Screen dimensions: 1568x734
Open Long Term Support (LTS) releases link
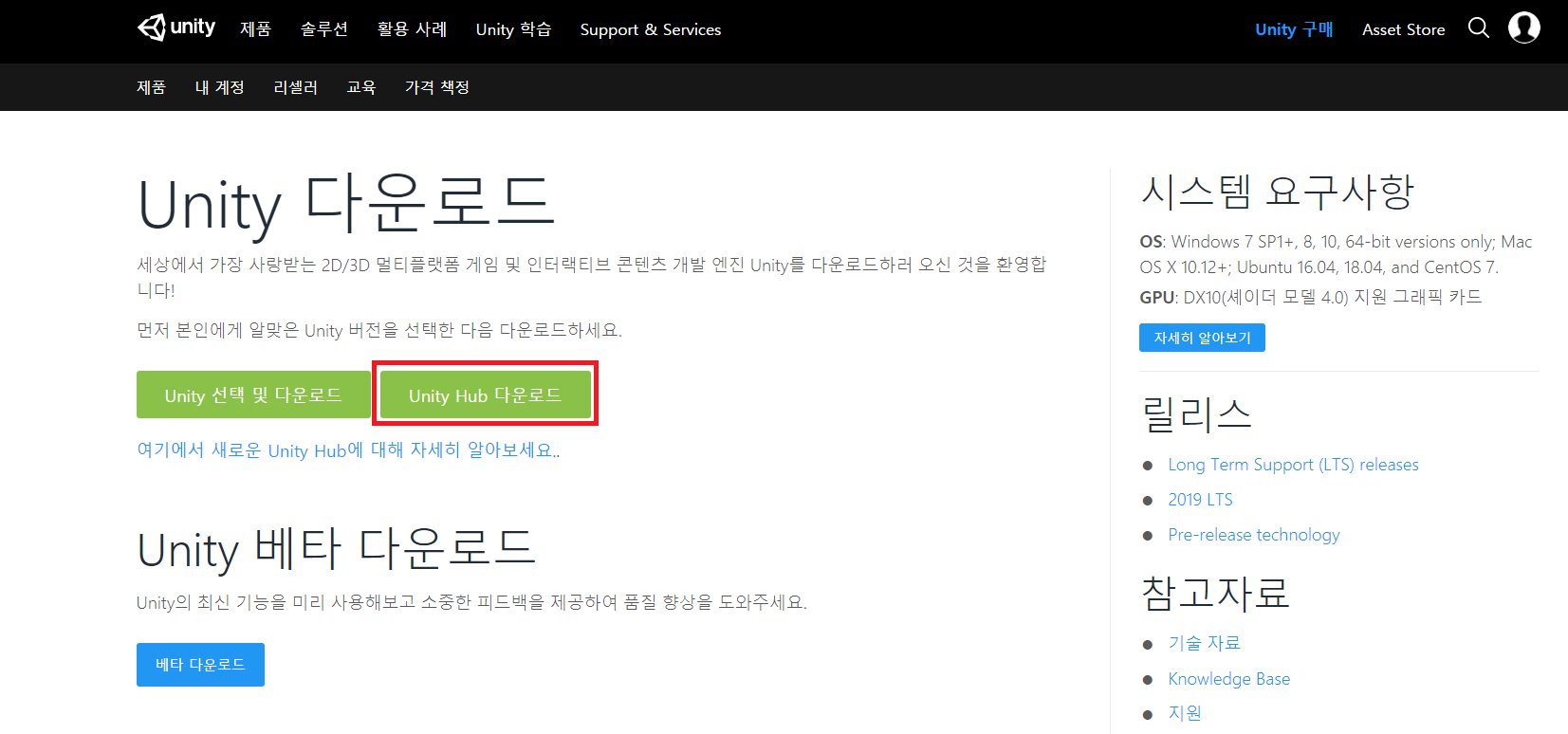pyautogui.click(x=1293, y=465)
